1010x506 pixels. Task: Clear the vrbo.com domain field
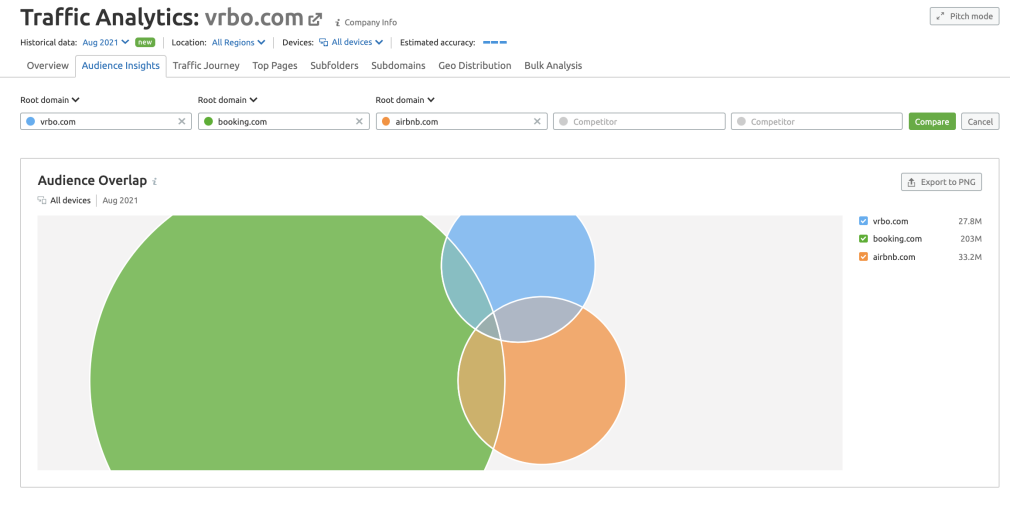(182, 121)
